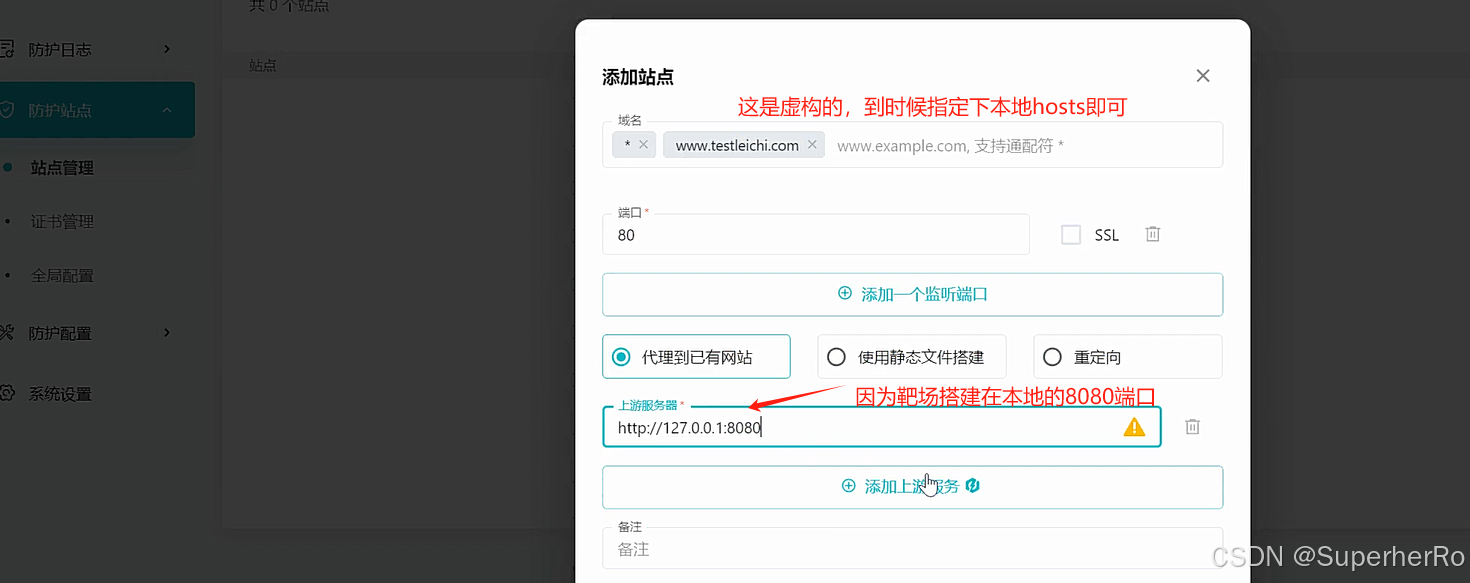The image size is (1470, 583).
Task: Expand the 防护日志 menu
Action: (167, 49)
